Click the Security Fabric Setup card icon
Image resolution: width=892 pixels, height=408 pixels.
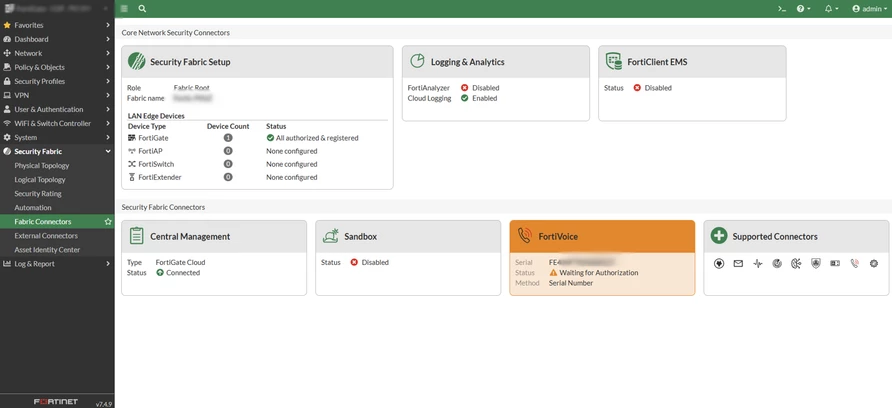[x=137, y=61]
